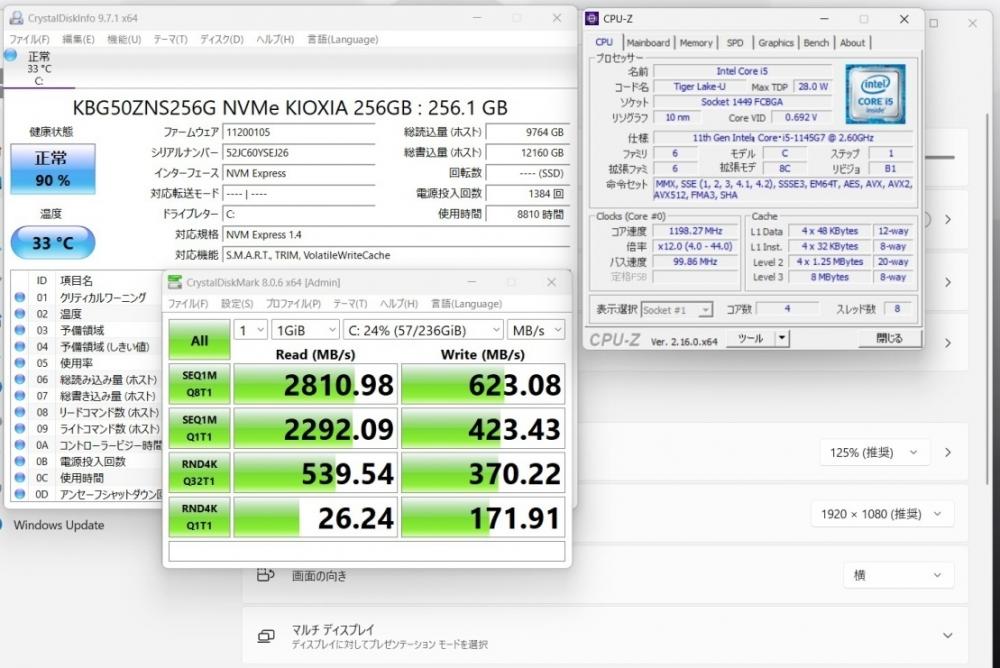
Task: Click the screen orientation icon beside 画面の向き
Action: point(266,575)
